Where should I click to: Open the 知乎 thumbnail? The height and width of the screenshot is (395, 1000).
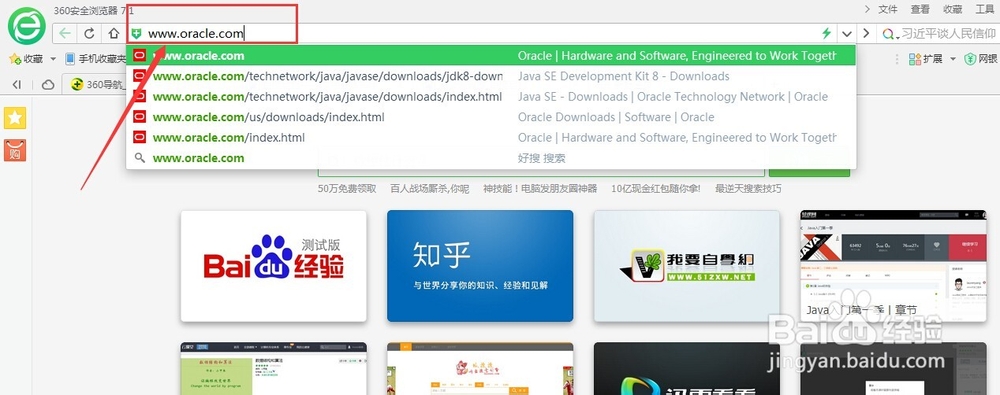(480, 266)
